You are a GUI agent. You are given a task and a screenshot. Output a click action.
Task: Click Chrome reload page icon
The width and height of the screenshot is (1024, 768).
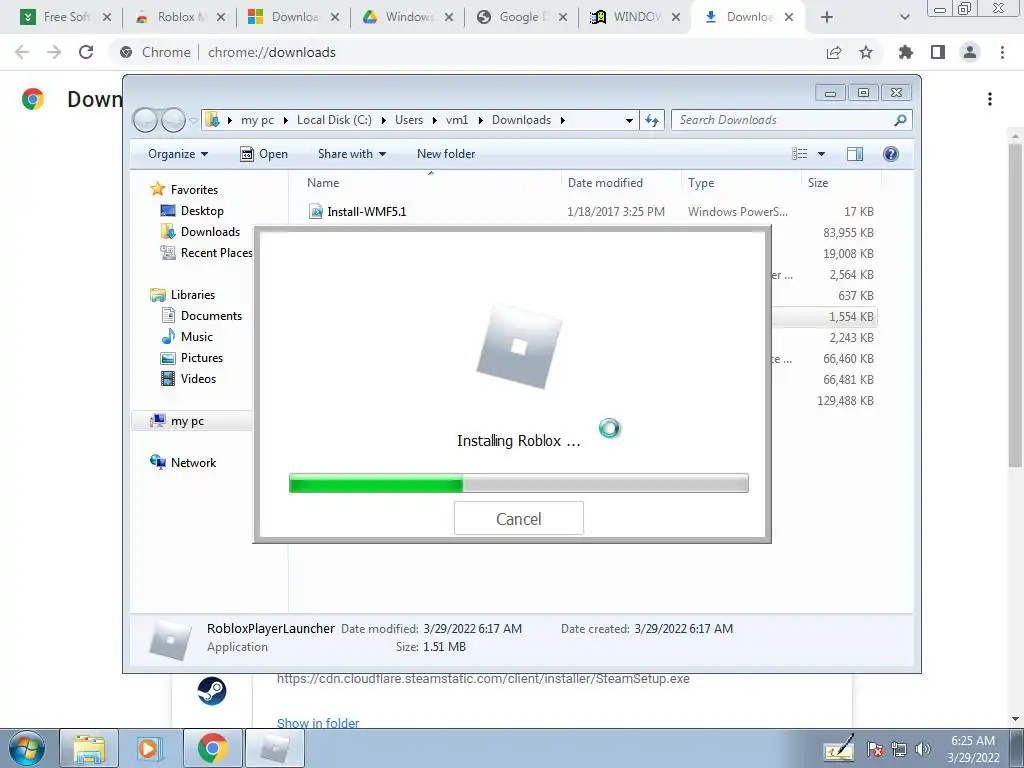pos(86,52)
